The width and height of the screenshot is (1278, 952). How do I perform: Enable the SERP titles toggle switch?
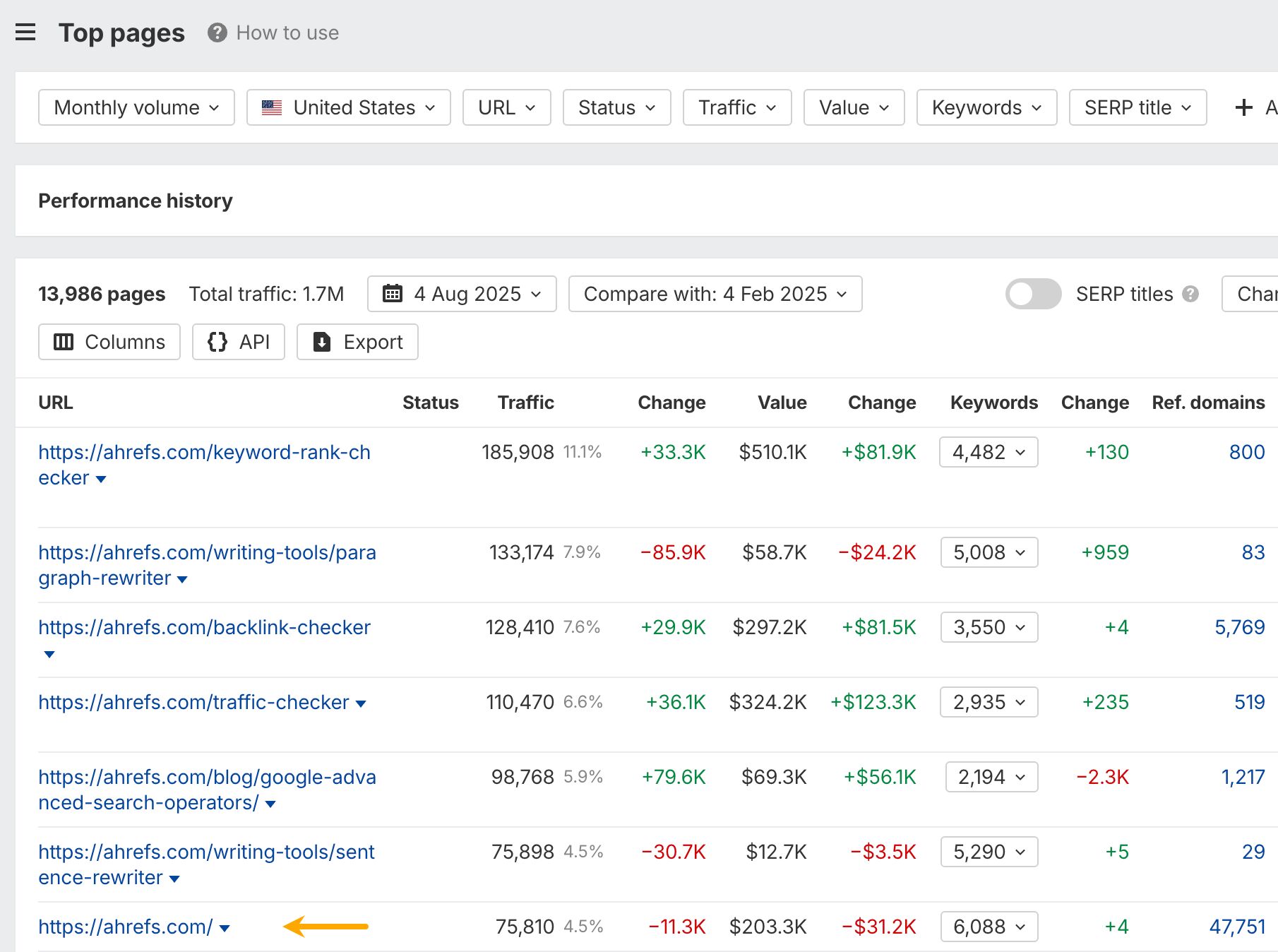coord(1033,294)
